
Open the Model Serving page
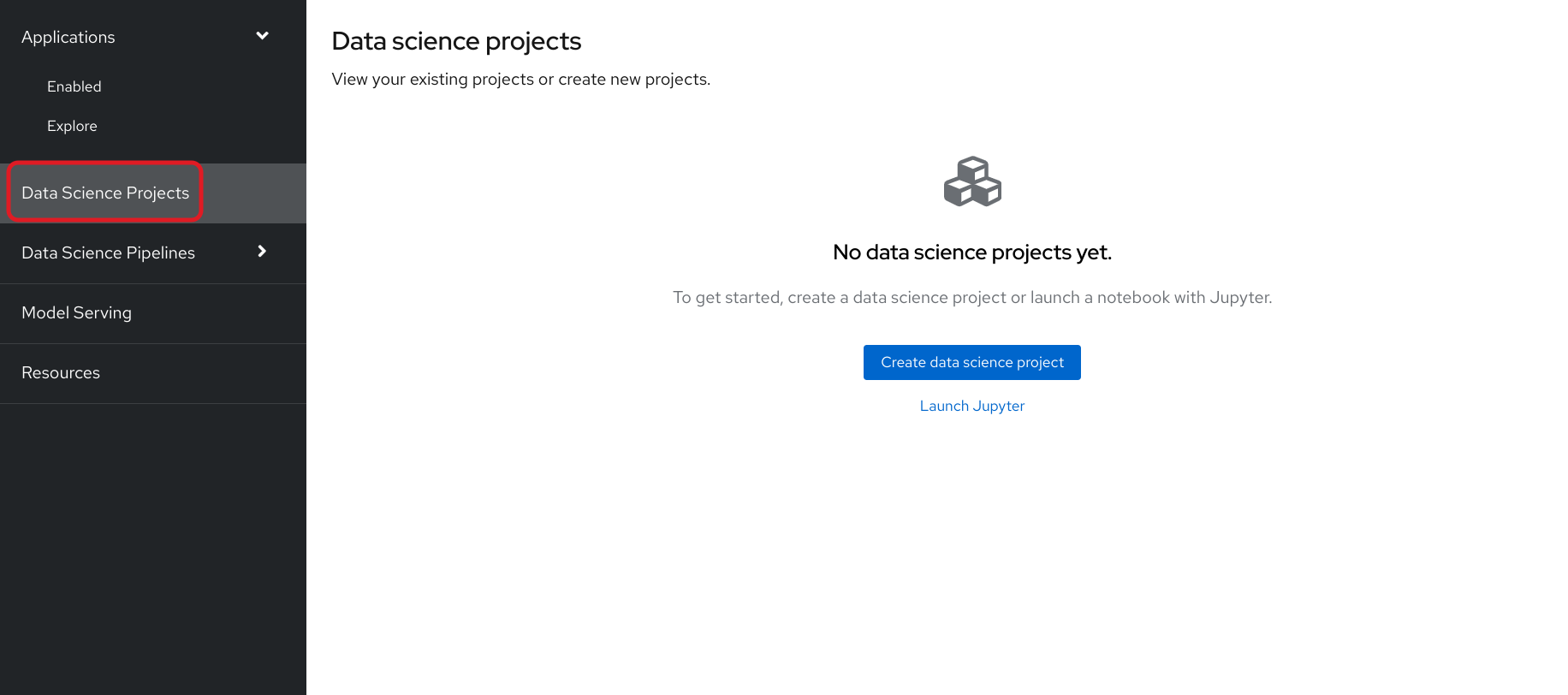76,312
